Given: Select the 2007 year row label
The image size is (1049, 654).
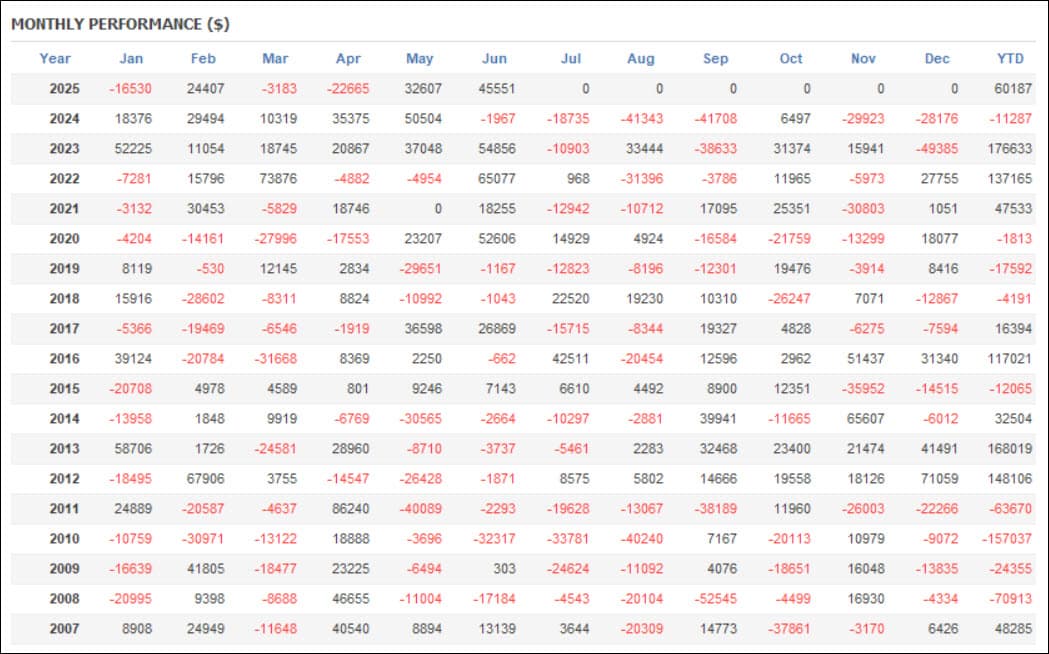Looking at the screenshot, I should pos(64,629).
